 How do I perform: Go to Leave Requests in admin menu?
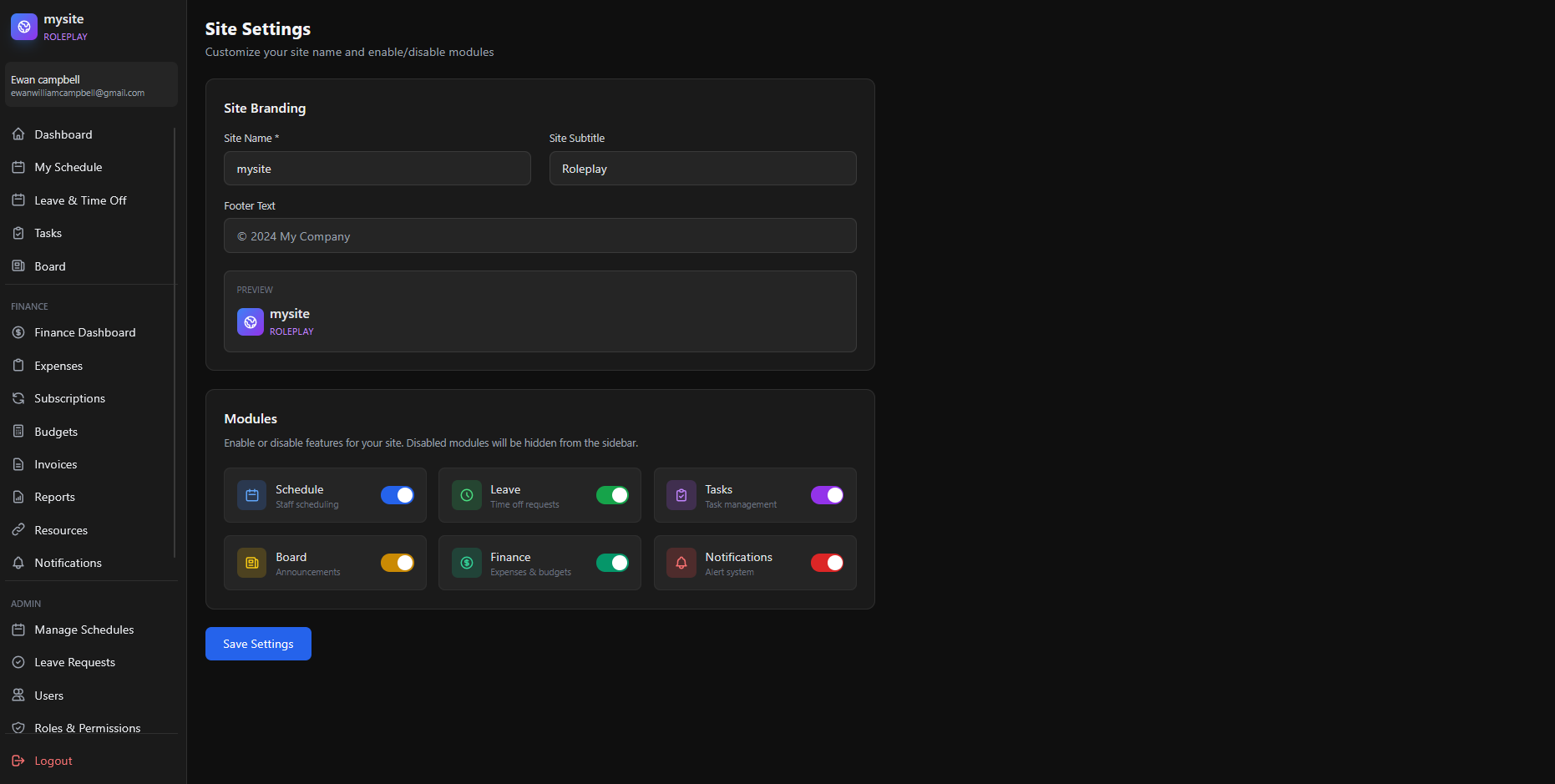click(75, 662)
